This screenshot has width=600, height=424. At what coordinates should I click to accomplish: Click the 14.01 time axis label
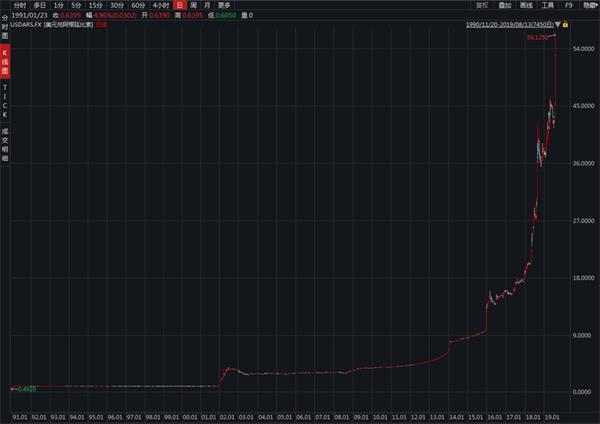(x=457, y=417)
